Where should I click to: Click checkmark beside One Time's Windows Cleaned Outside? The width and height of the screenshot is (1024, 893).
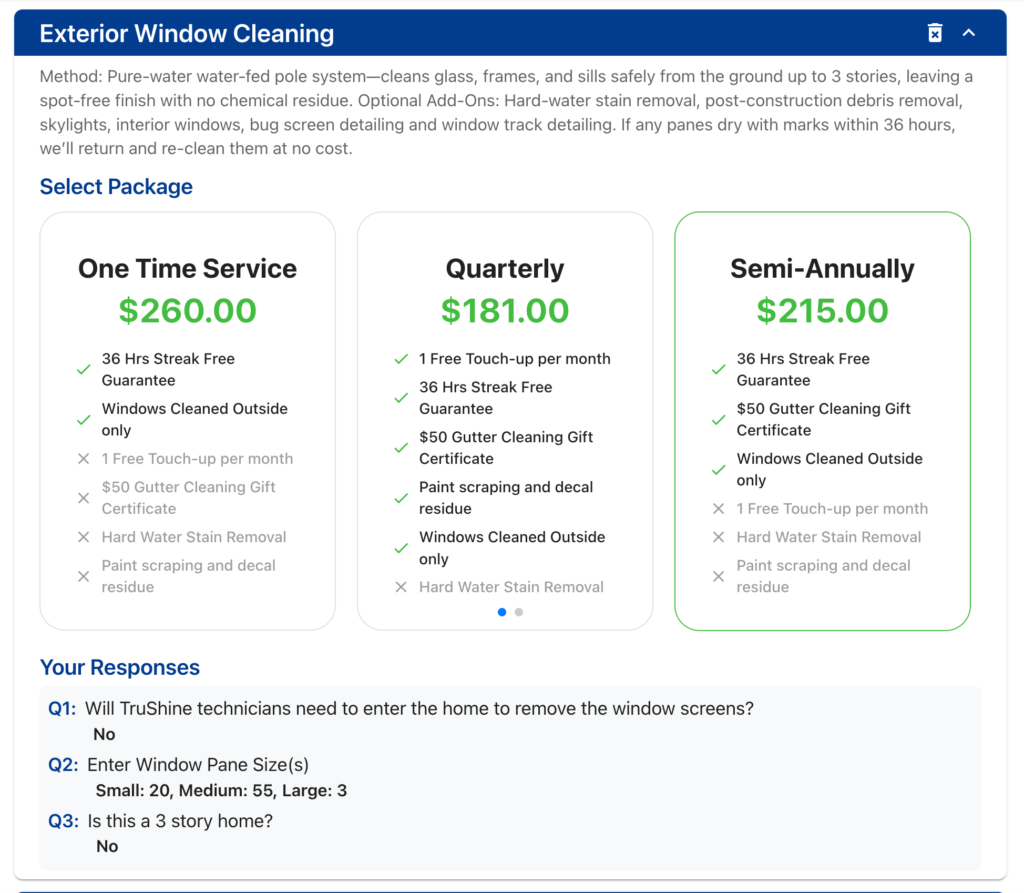coord(84,420)
